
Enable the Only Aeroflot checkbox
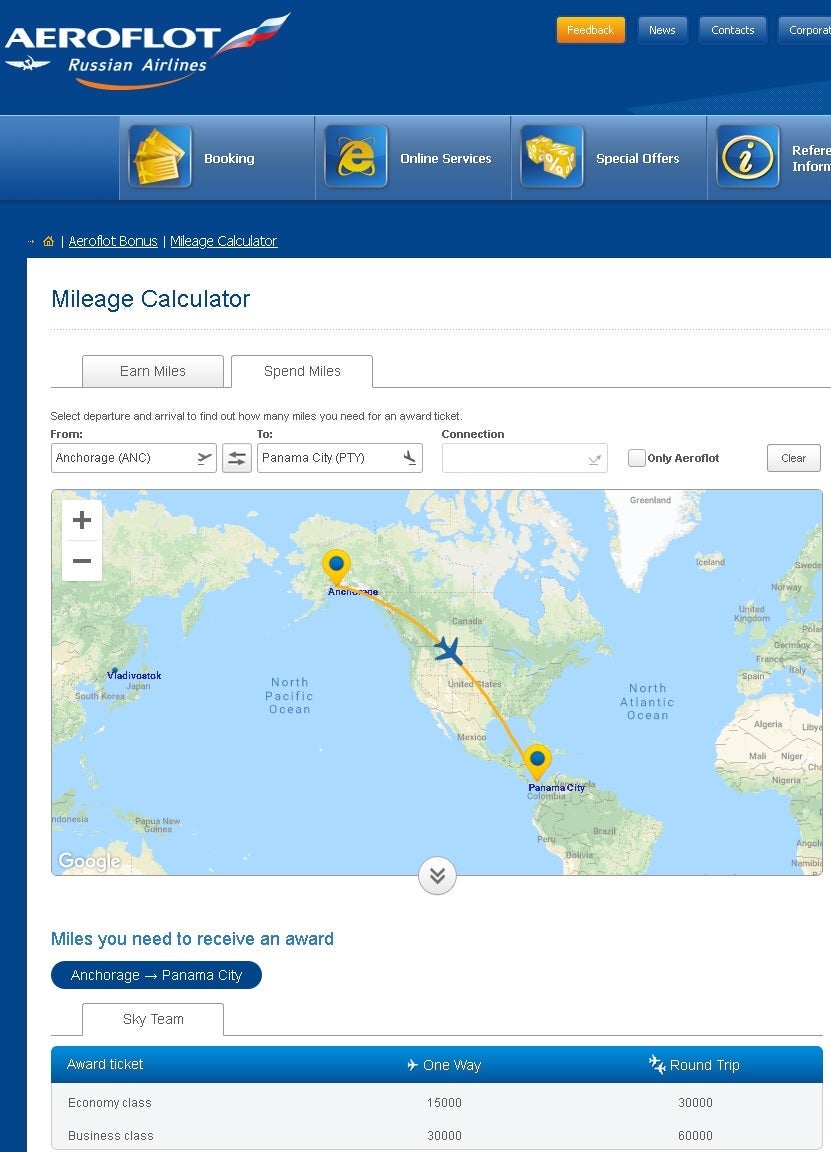pyautogui.click(x=637, y=458)
